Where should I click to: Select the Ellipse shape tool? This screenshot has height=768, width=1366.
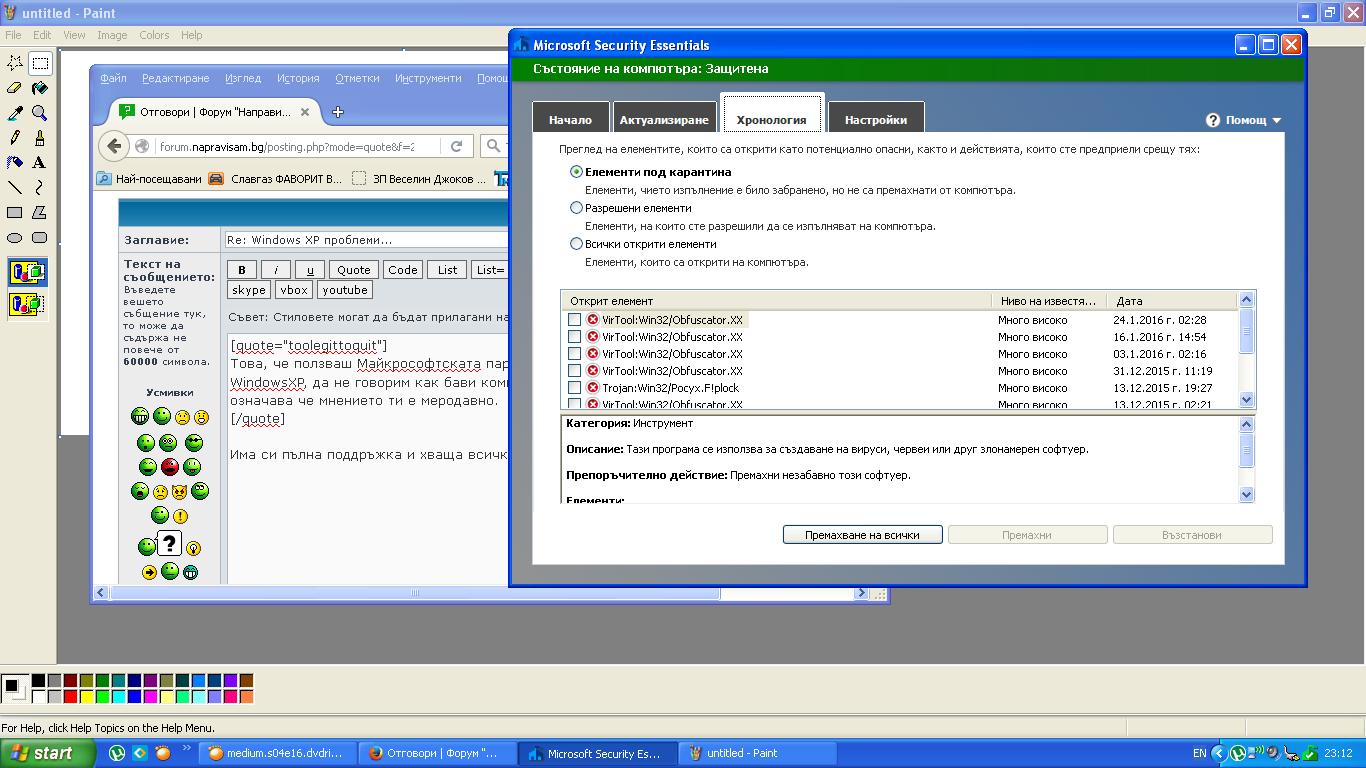click(x=15, y=238)
